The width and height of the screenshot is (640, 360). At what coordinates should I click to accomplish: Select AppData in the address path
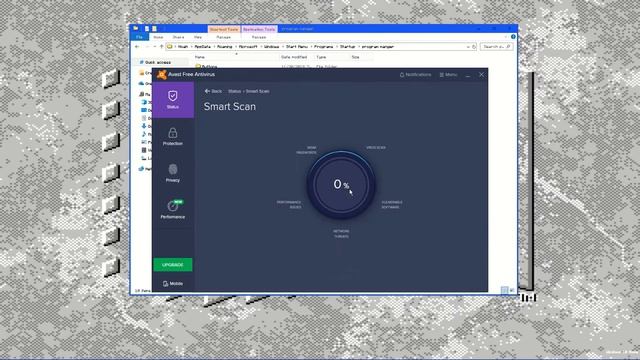203,47
